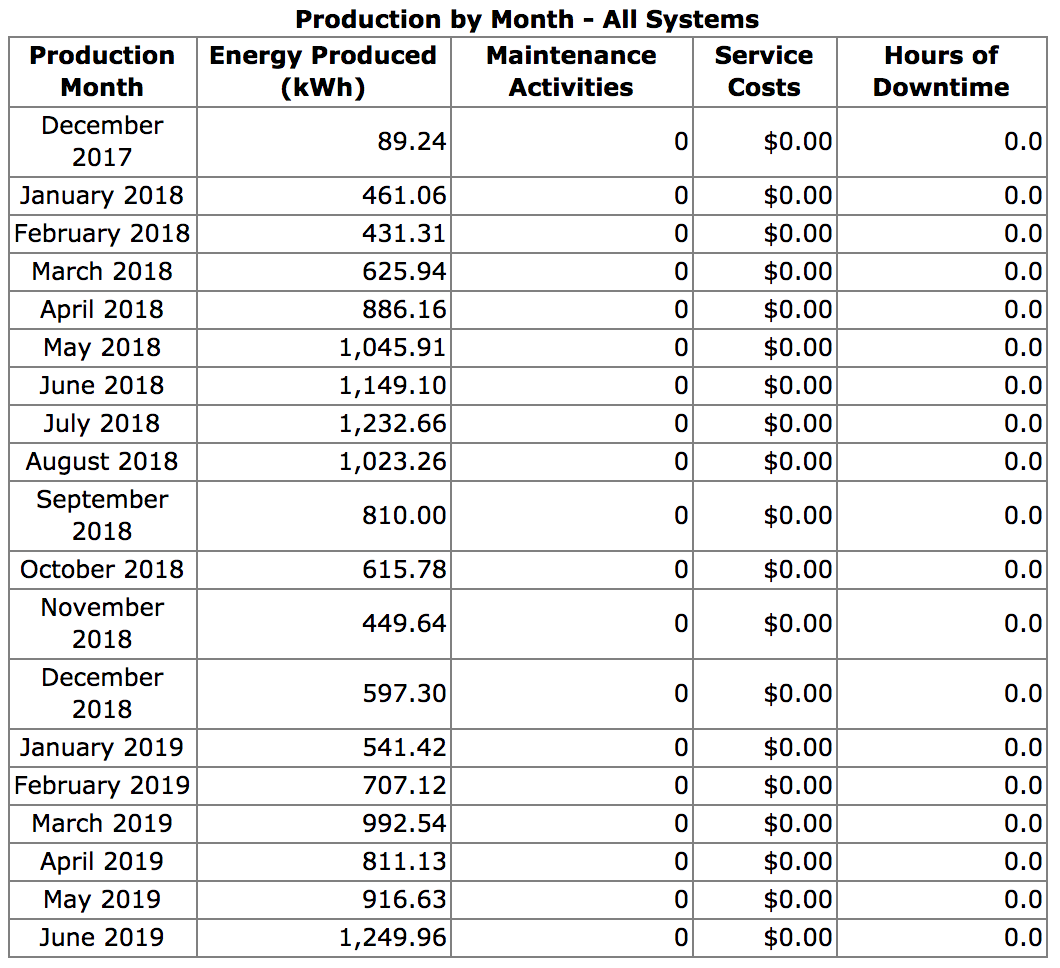Select energy value 1,232.66

coord(392,423)
